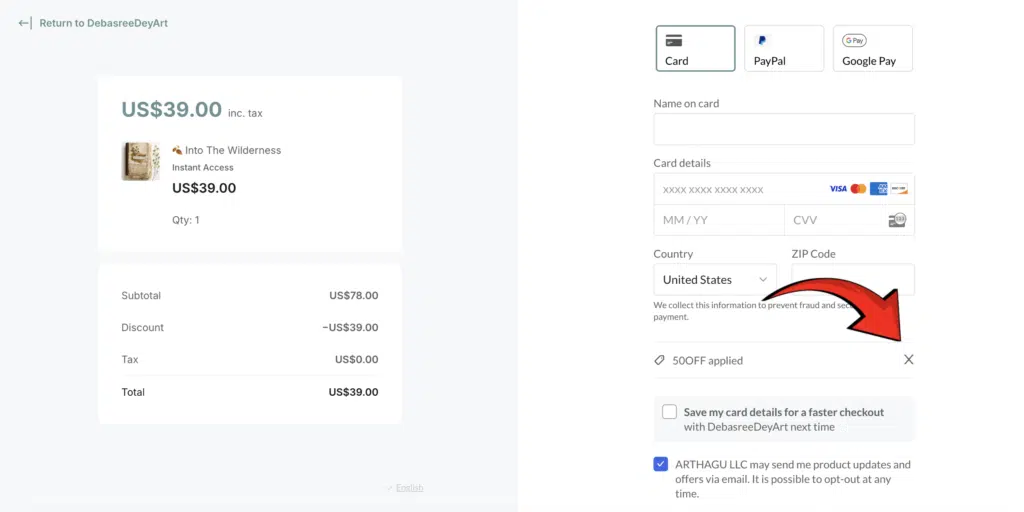Click the Into The Wilderness product thumbnail
Screen dimensions: 1024x512
[140, 161]
